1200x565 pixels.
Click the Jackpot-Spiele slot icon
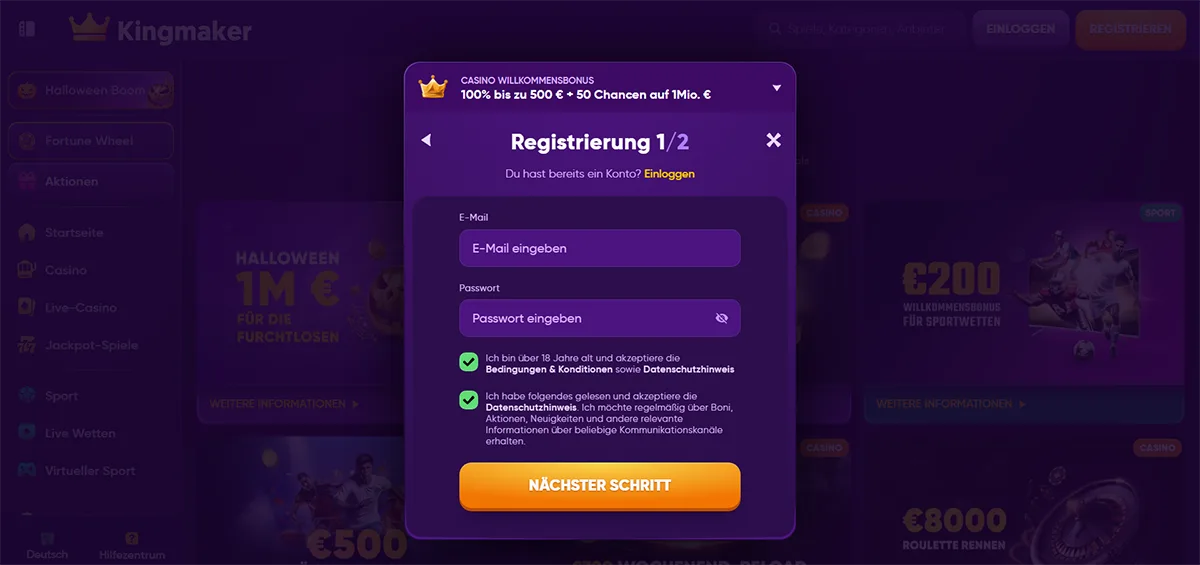tap(27, 345)
